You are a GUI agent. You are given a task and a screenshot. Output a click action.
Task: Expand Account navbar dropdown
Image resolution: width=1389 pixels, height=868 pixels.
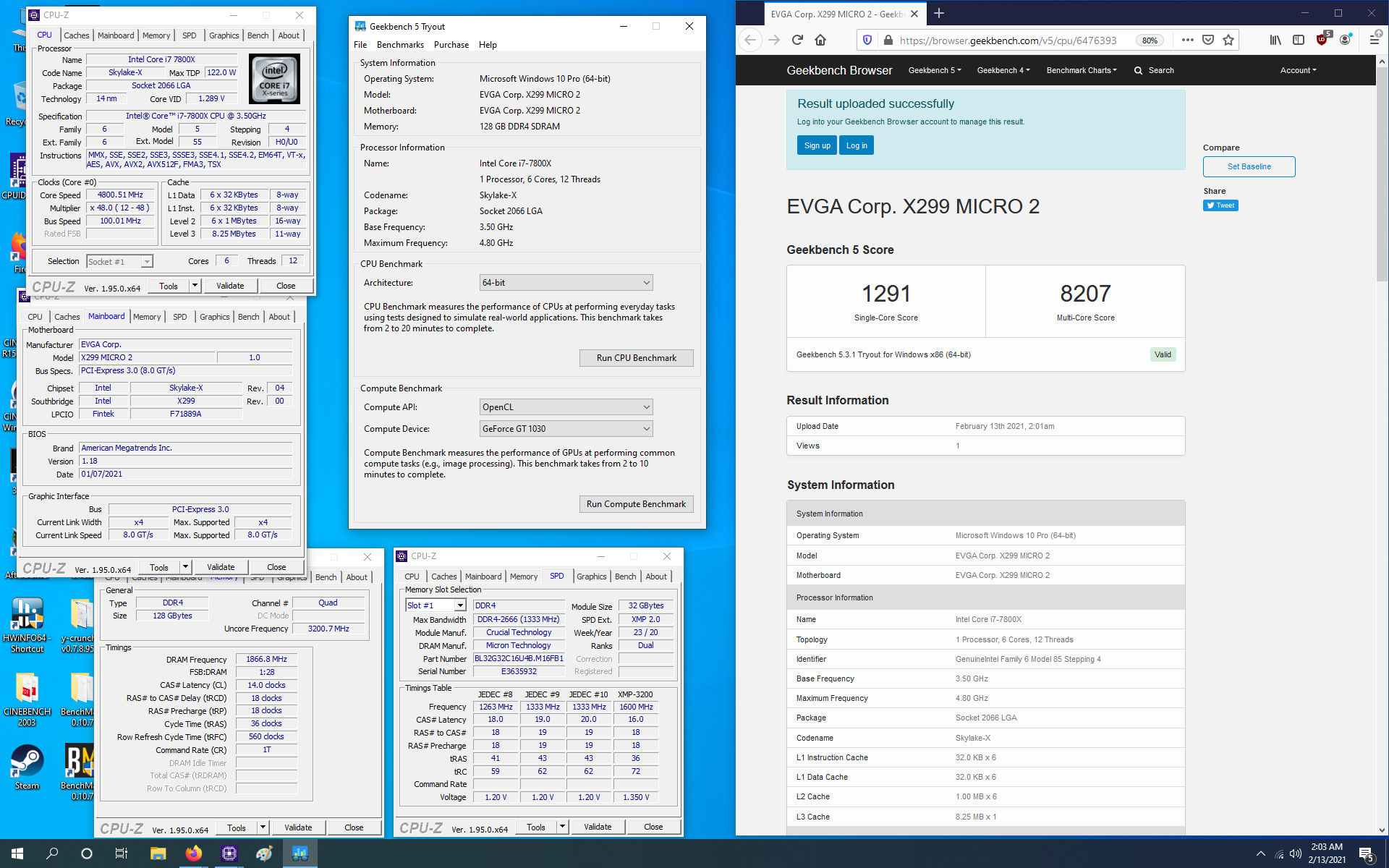click(1298, 70)
